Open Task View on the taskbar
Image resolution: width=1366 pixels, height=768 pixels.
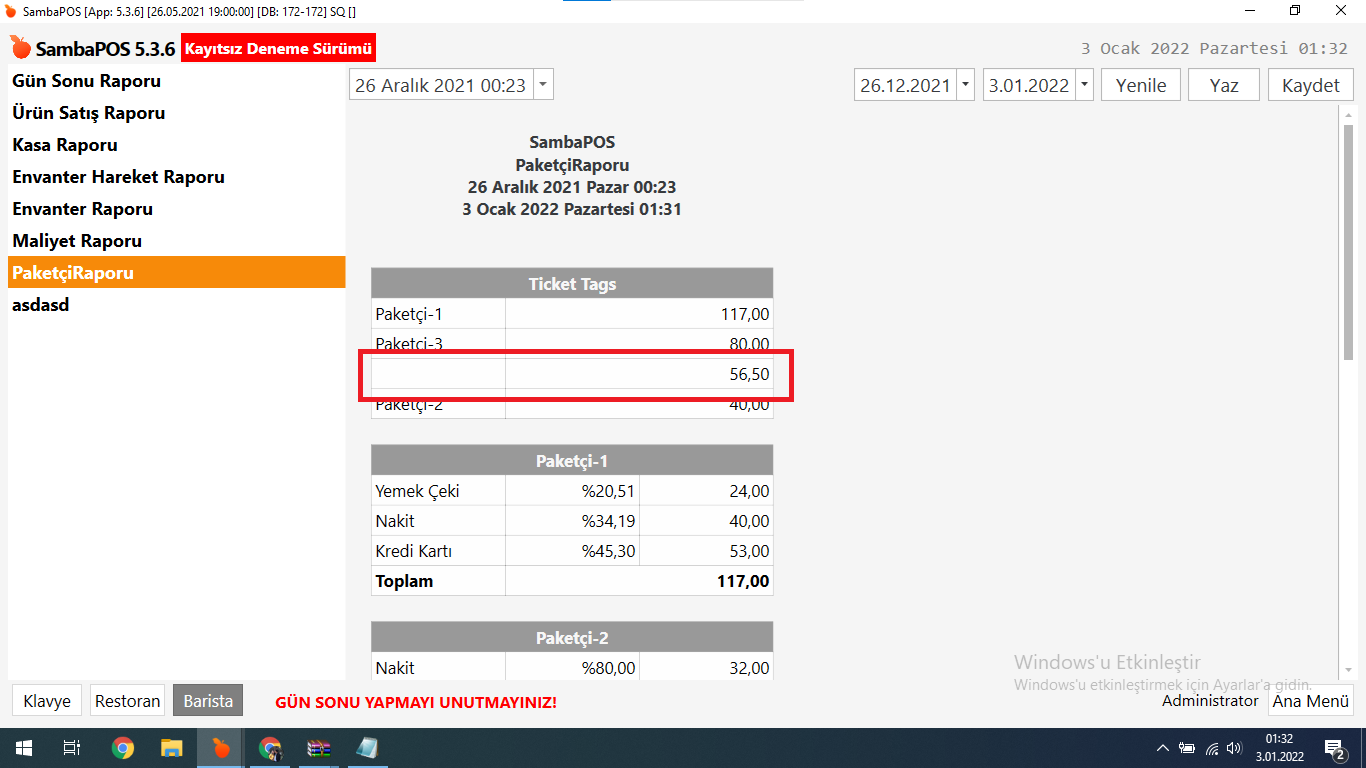(72, 748)
